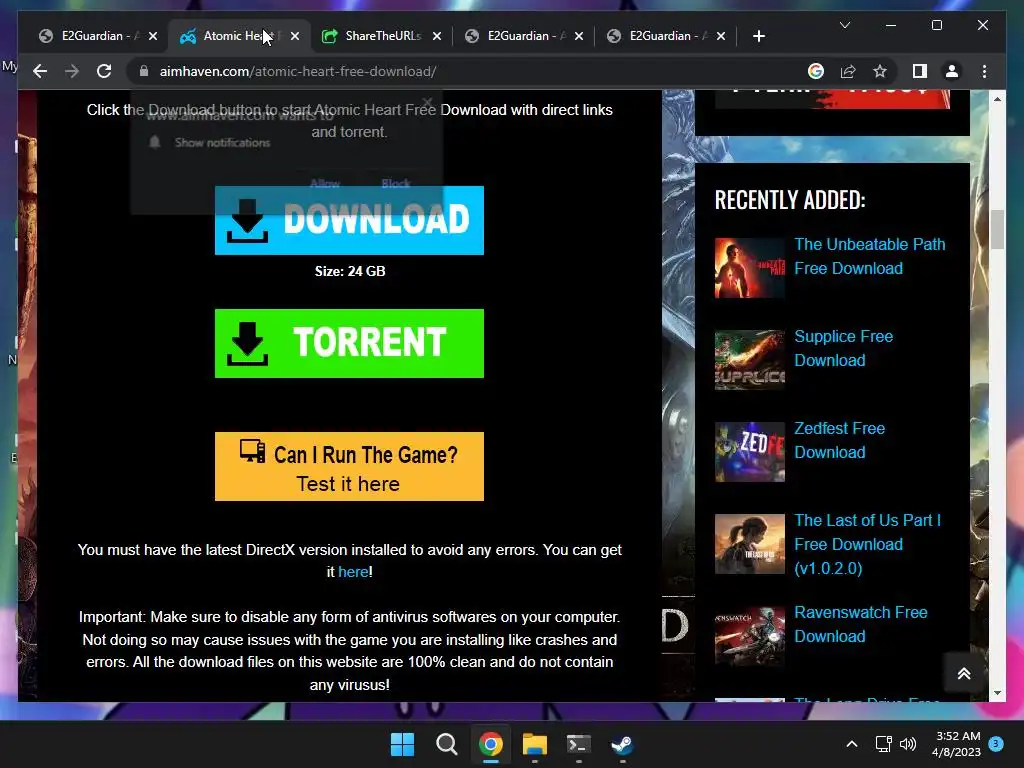
Task: Close the Atomic Heart tab
Action: 295,36
